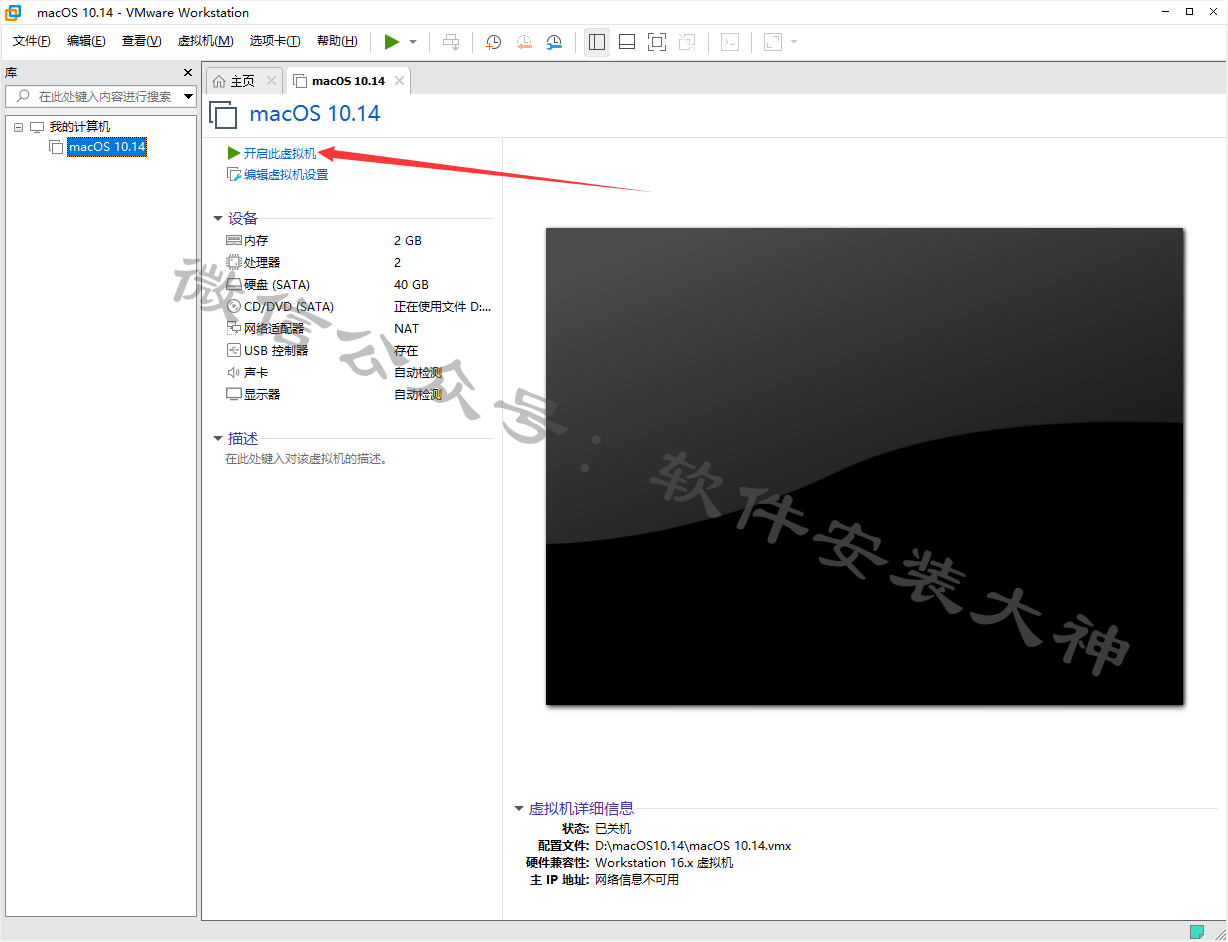Open the 选项卡(T) menu

point(275,41)
